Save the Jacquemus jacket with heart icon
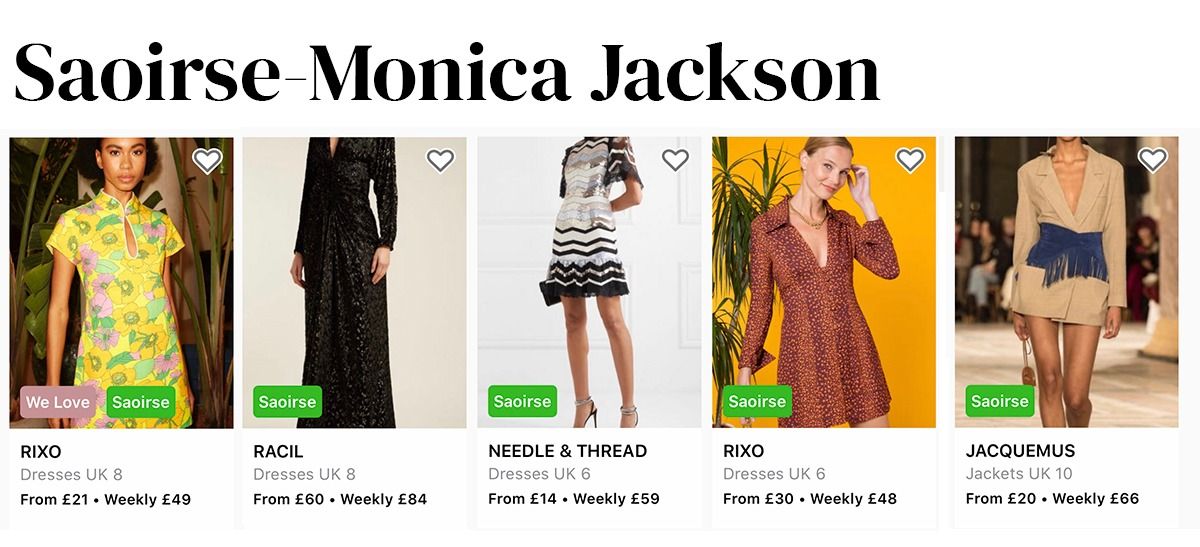Viewport: 1200px width, 547px height. tap(1152, 160)
